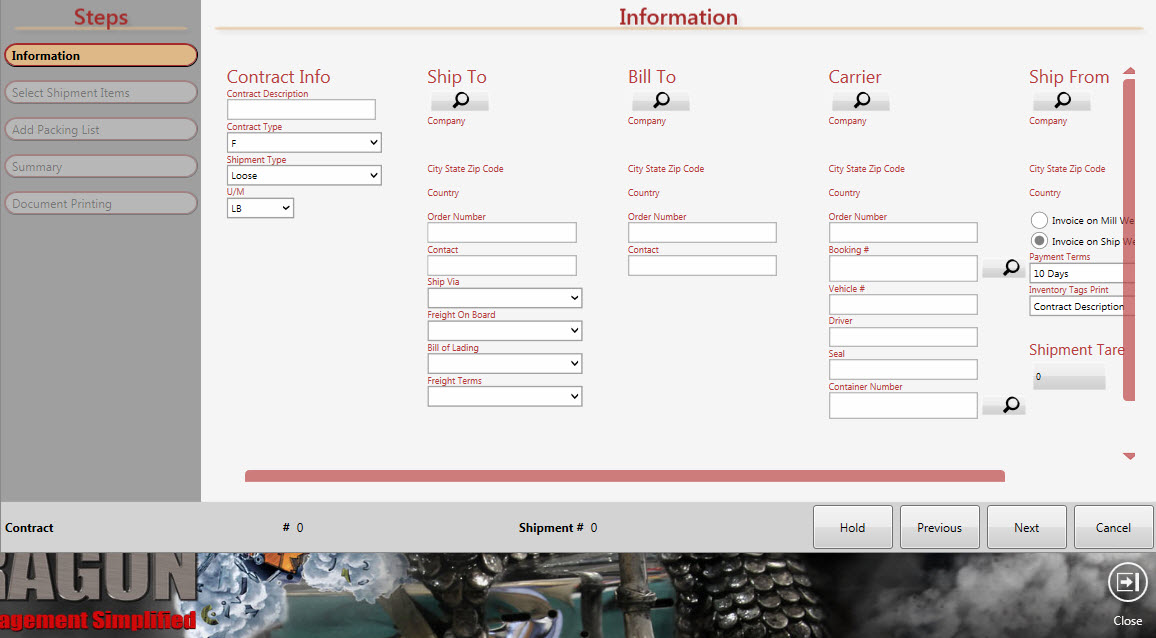Viewport: 1156px width, 638px height.
Task: Click the Ship To company search magnifier
Action: click(x=460, y=100)
